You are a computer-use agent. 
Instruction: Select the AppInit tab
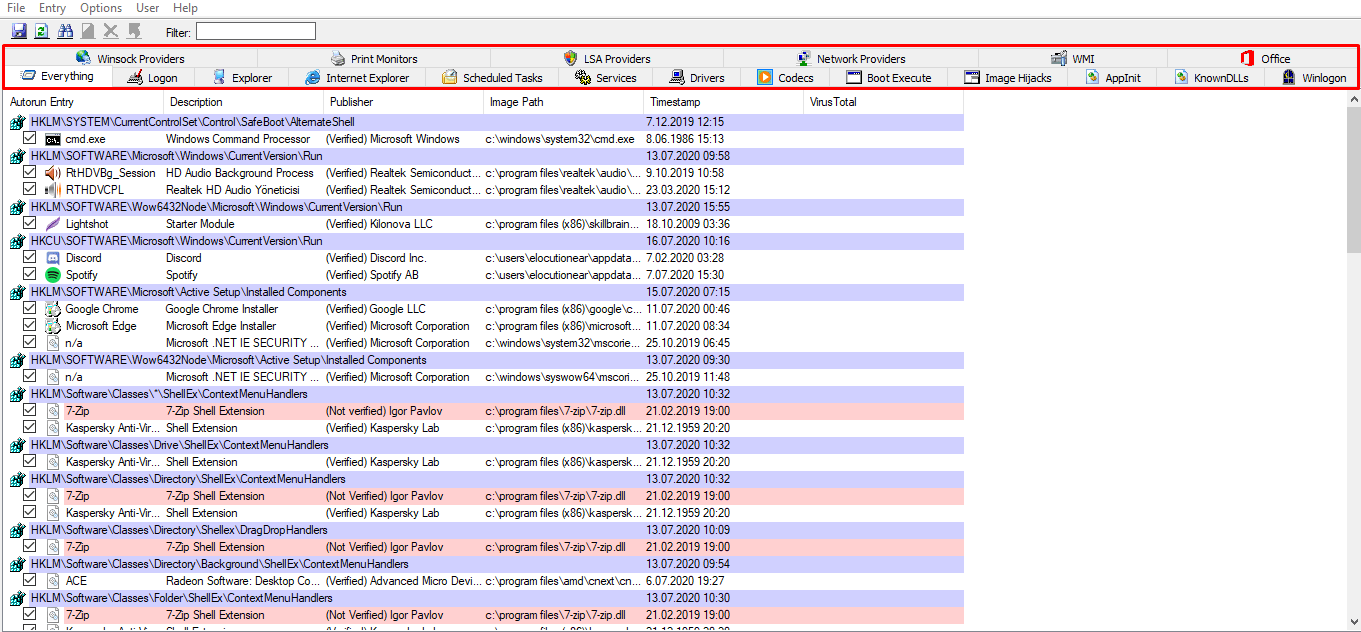click(x=1112, y=78)
